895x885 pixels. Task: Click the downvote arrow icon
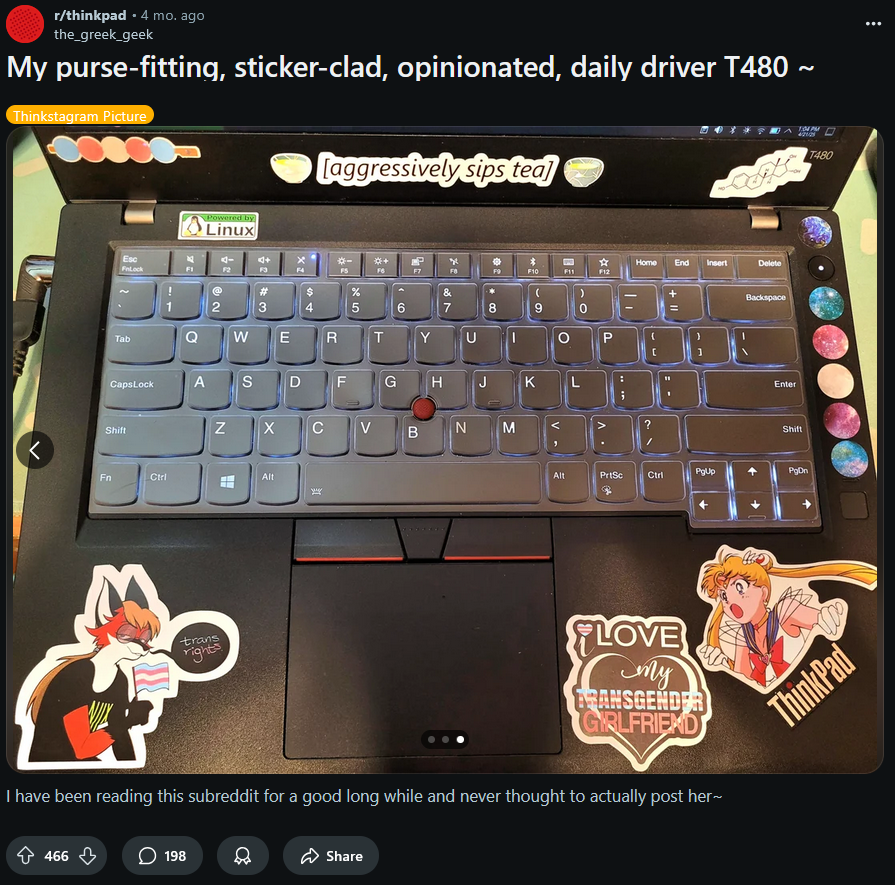click(87, 855)
